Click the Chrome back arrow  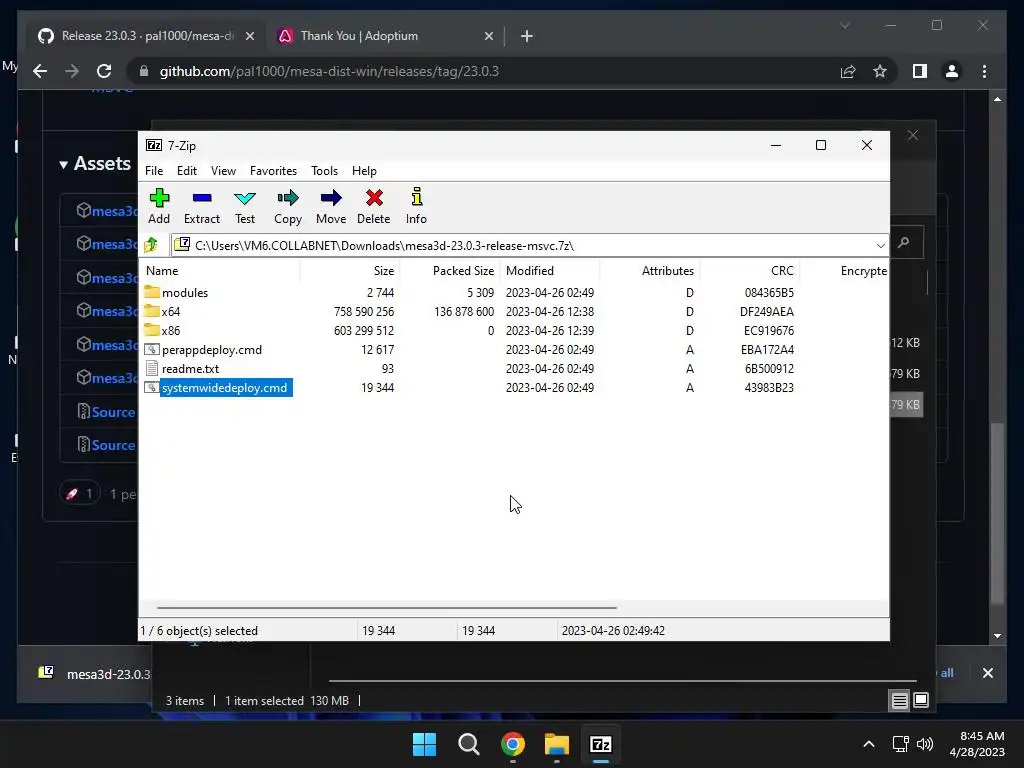tap(40, 71)
